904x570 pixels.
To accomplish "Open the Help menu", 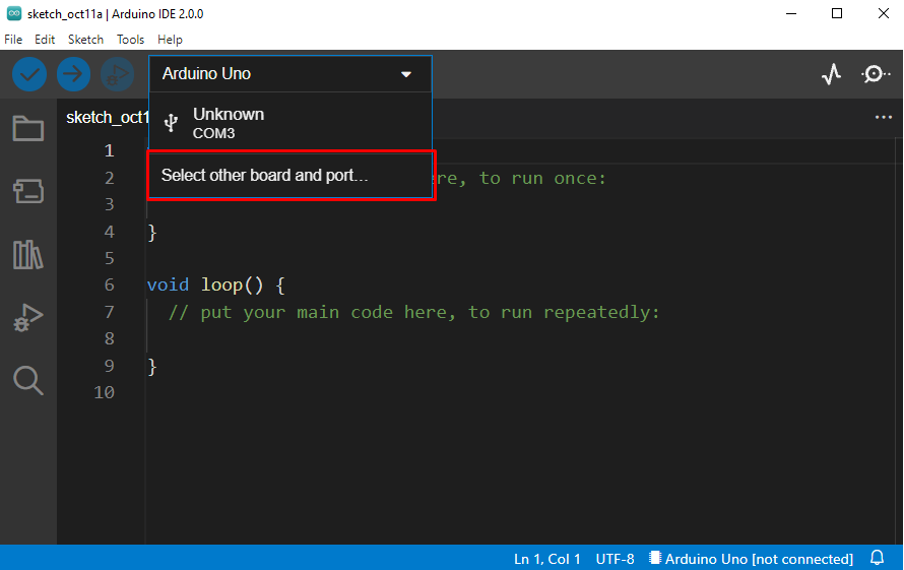I will click(x=170, y=39).
